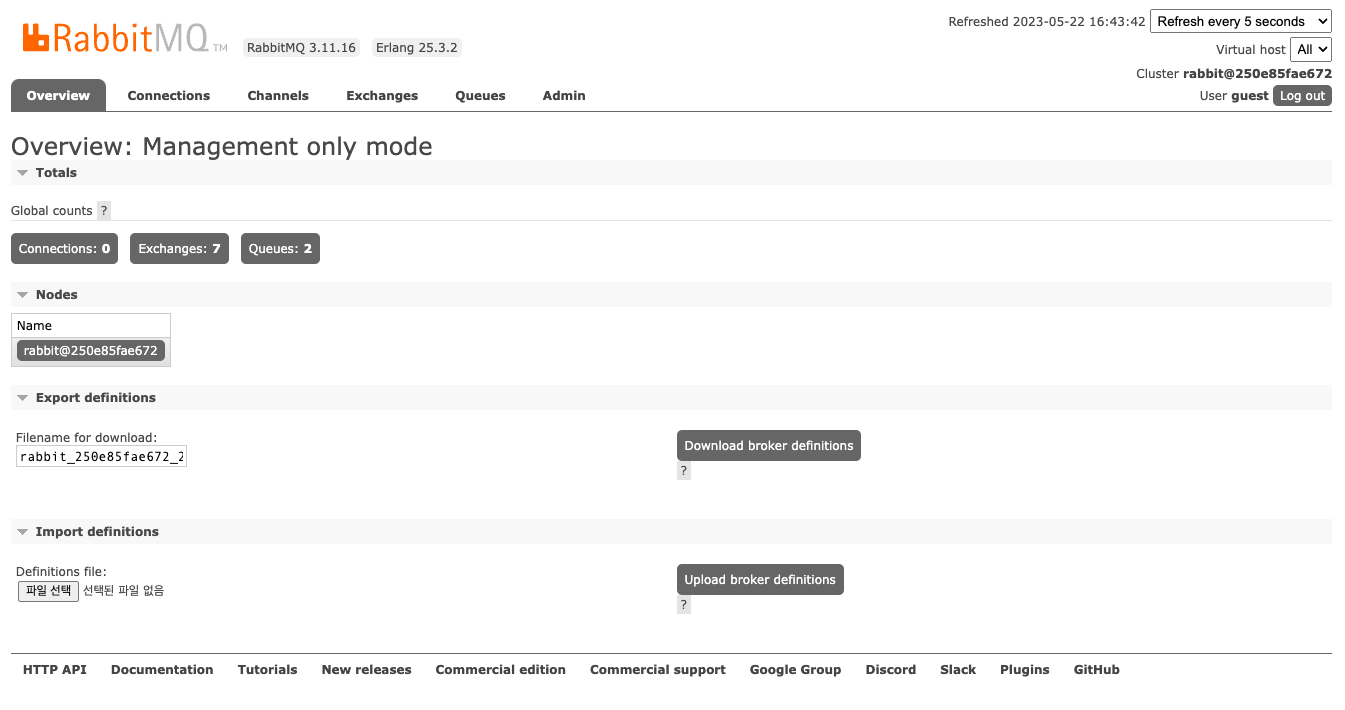Open the Documentation footer link
The width and height of the screenshot is (1345, 710).
pos(162,670)
